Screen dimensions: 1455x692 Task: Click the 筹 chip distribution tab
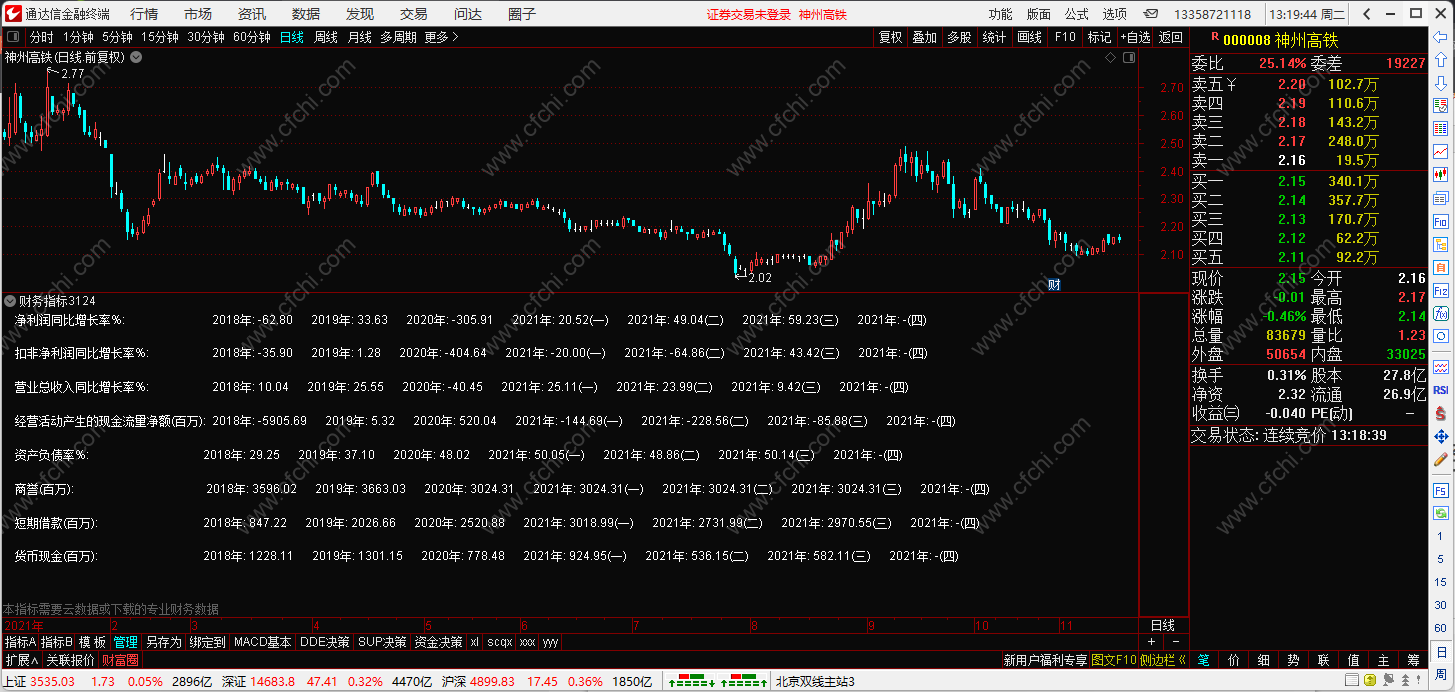[x=1414, y=660]
